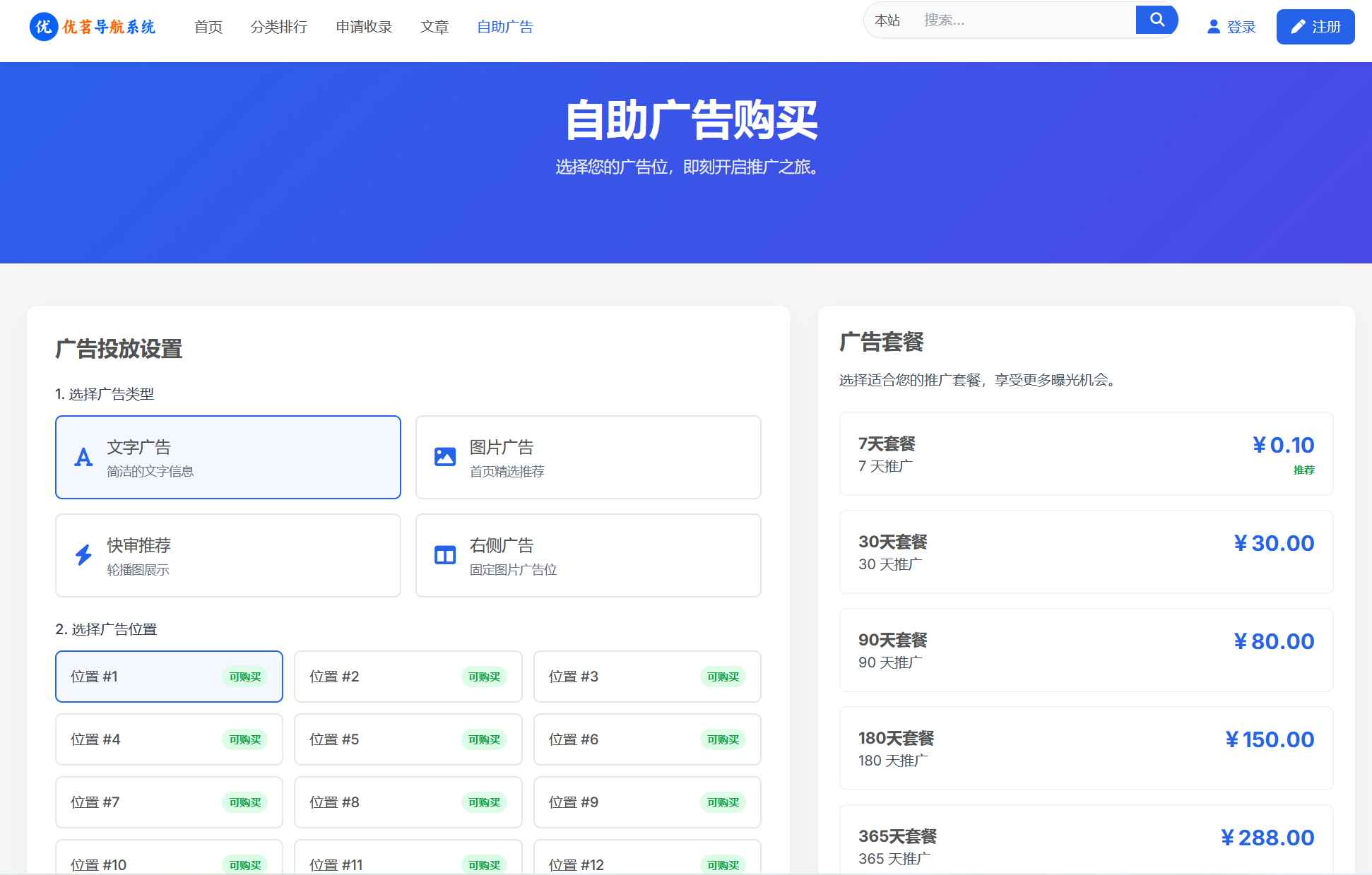Select the 文字广告 letter-A icon

click(84, 457)
